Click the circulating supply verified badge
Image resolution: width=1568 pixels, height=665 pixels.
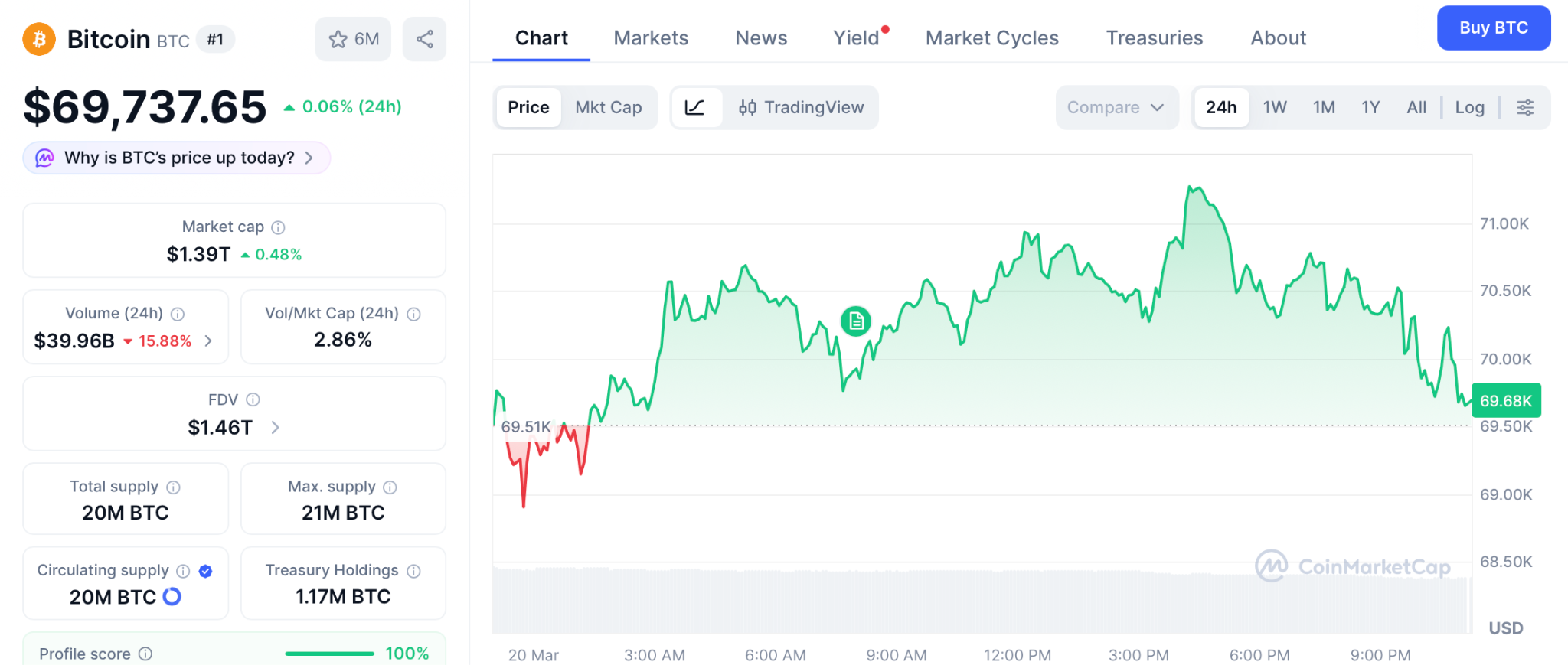[205, 571]
